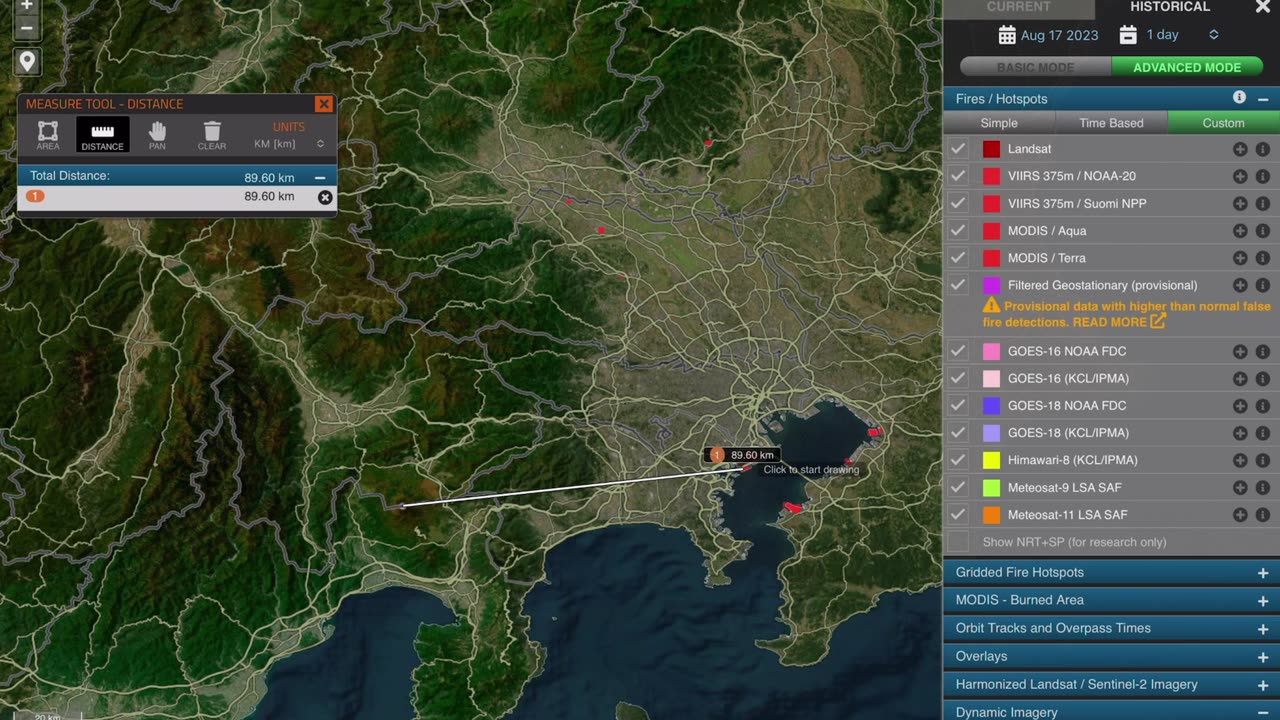The image size is (1280, 720).
Task: Open plus options for Meteosat-9 LSA SAF
Action: 1240,487
